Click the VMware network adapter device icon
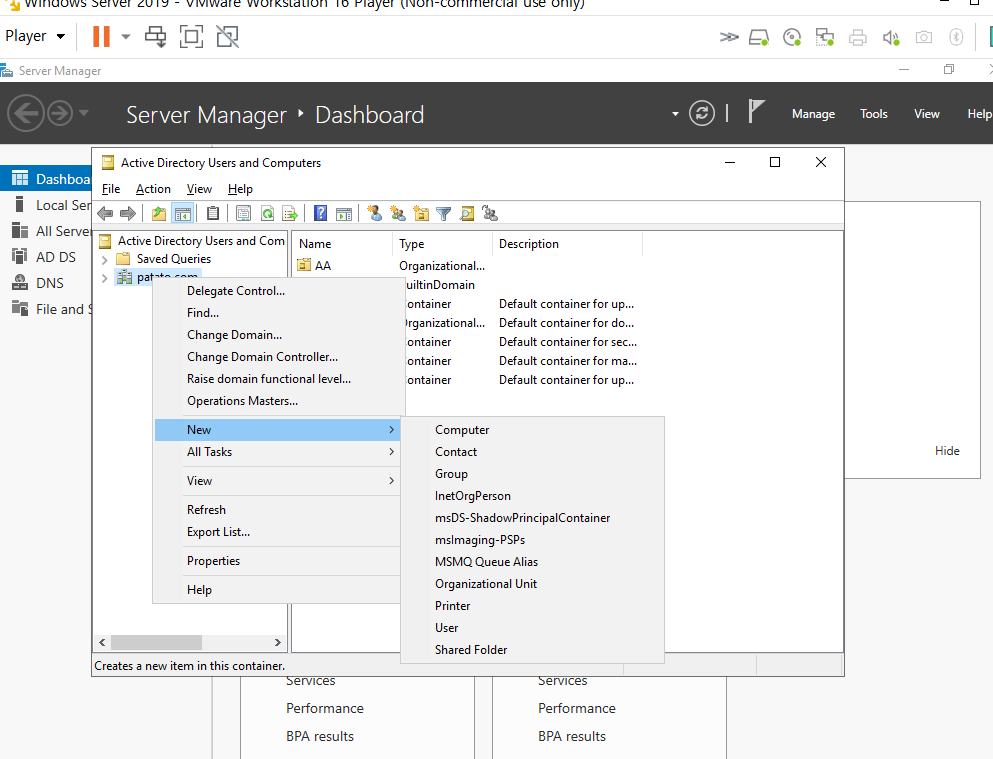This screenshot has width=993, height=759. click(x=825, y=37)
